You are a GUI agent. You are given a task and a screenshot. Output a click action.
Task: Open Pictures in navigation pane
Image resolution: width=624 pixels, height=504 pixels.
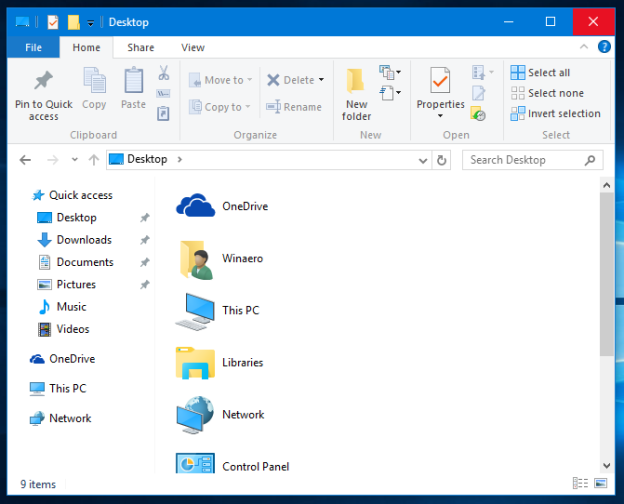66,284
